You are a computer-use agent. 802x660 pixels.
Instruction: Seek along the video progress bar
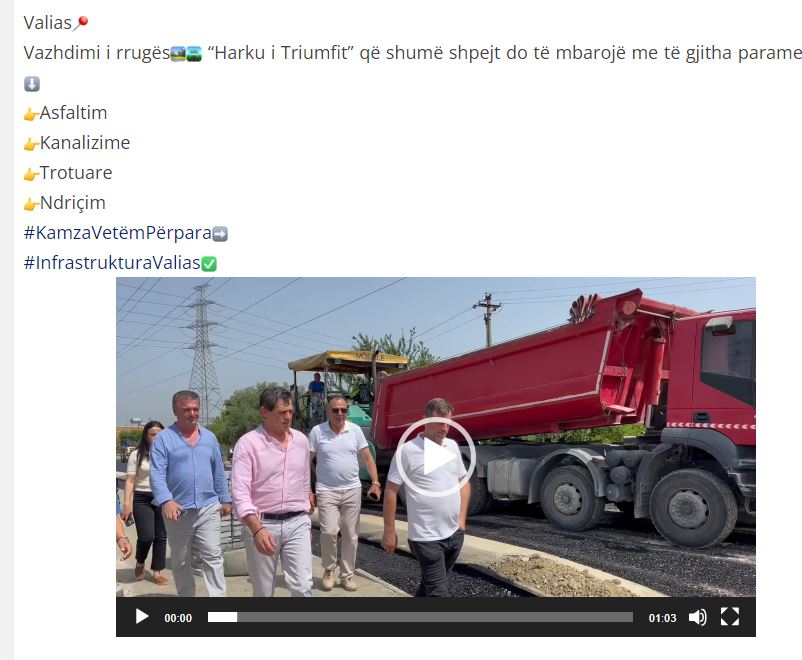(x=420, y=618)
